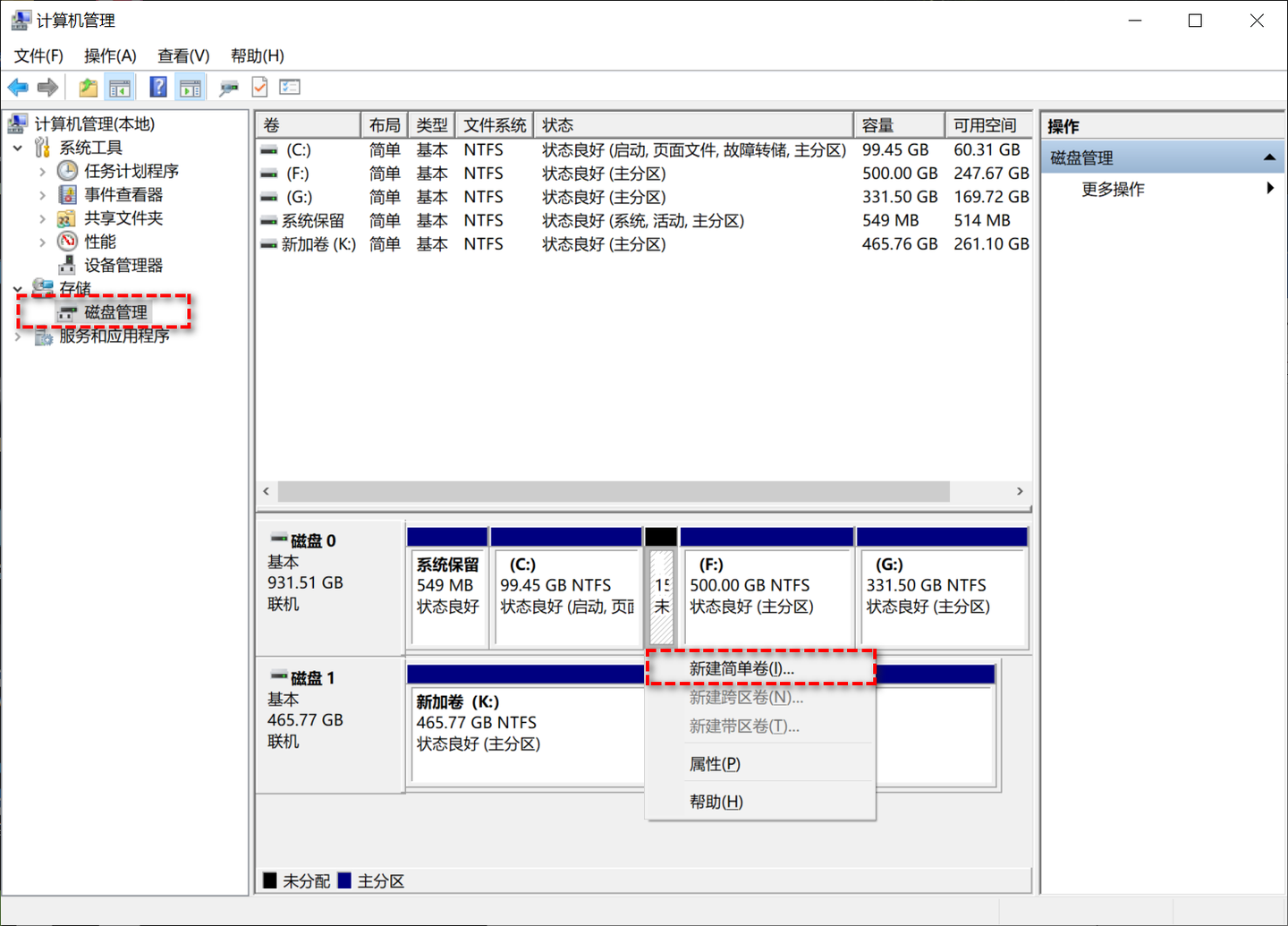
Task: Click the blue Help question mark icon
Action: 158,87
